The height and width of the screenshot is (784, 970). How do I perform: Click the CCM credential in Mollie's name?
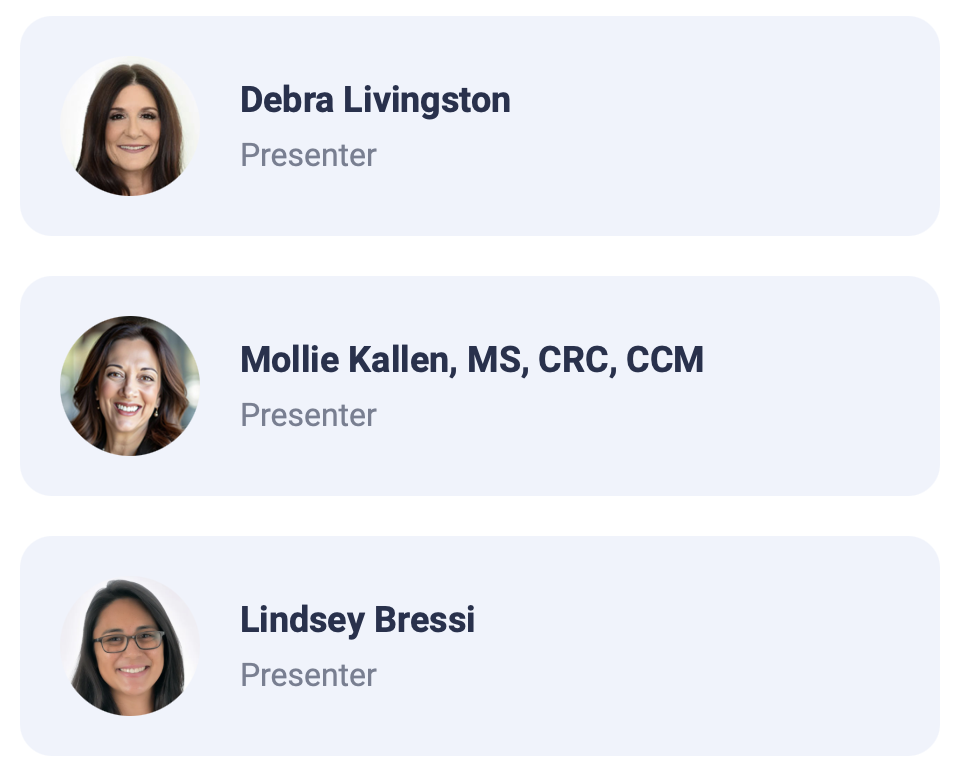pyautogui.click(x=665, y=360)
